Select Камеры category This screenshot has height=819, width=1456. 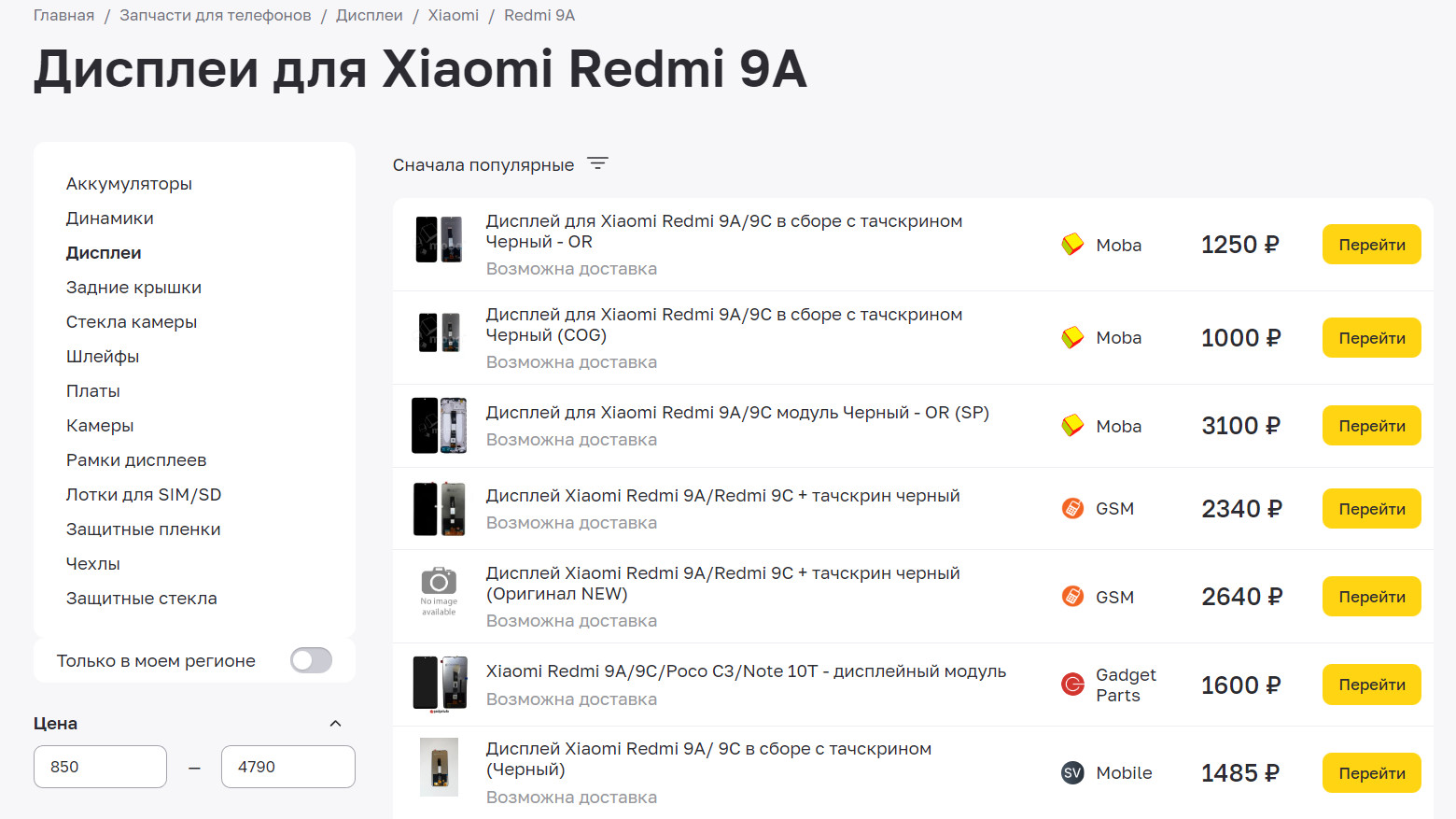[100, 426]
